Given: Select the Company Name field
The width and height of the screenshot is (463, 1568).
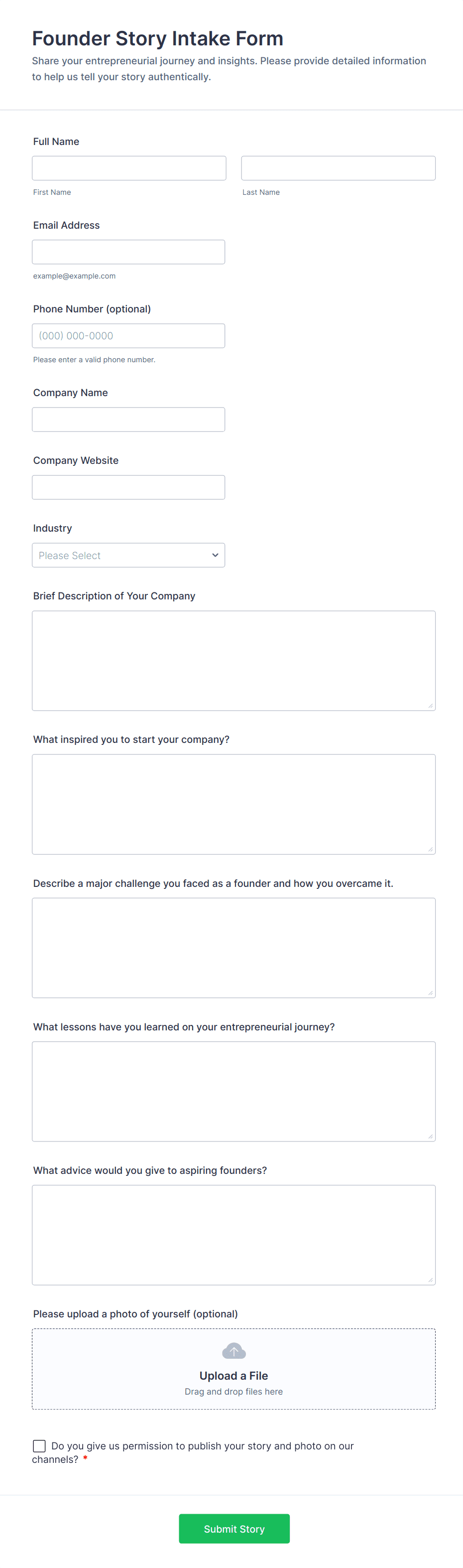Looking at the screenshot, I should click(x=128, y=420).
